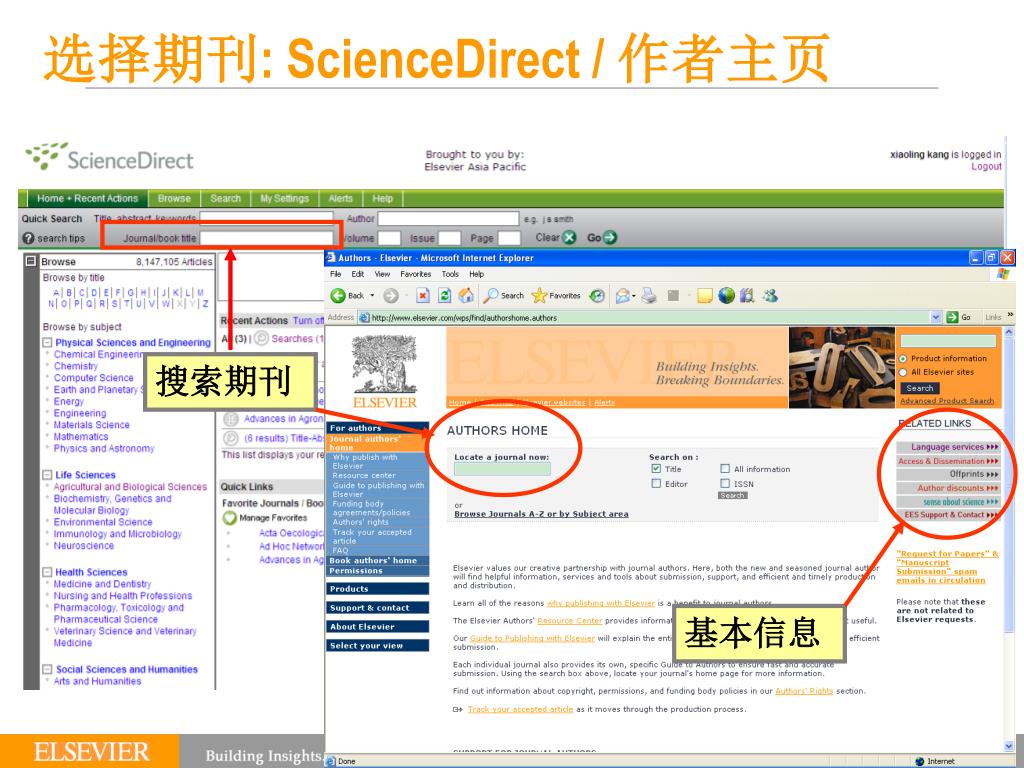
Task: Click the Print icon in IE toolbar
Action: click(648, 296)
